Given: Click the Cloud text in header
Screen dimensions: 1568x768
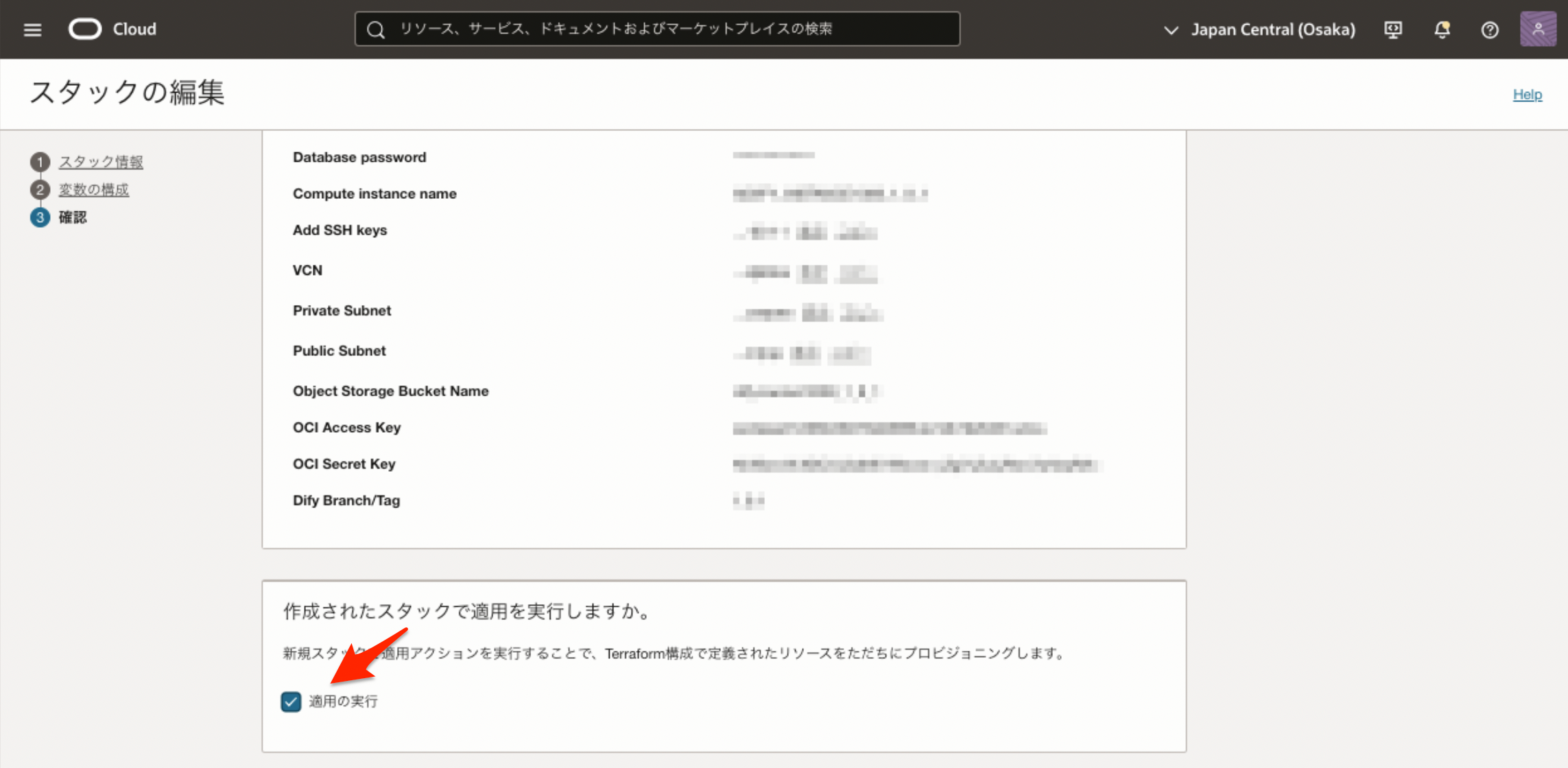Looking at the screenshot, I should click(x=134, y=29).
